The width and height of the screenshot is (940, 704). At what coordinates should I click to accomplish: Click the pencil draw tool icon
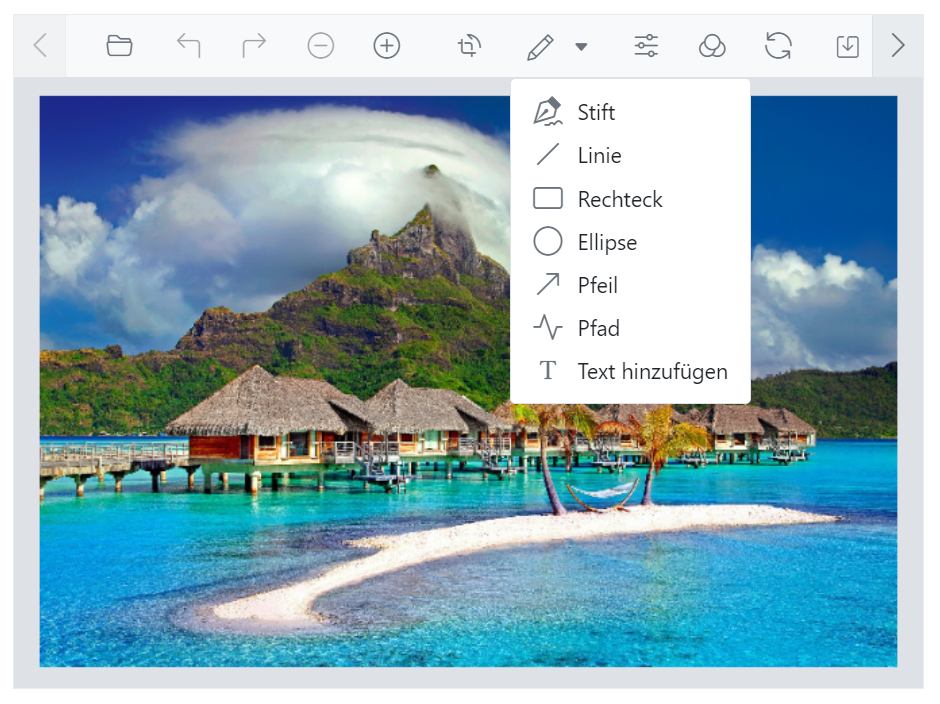click(x=540, y=46)
